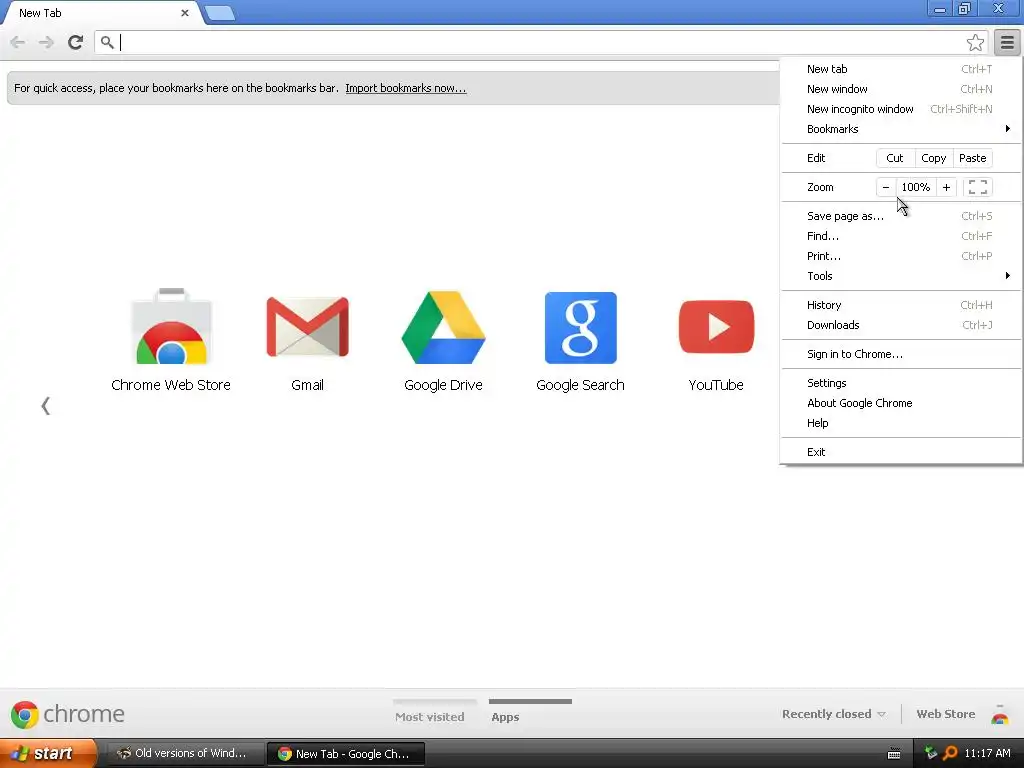Open the Google Drive app icon

pos(443,327)
